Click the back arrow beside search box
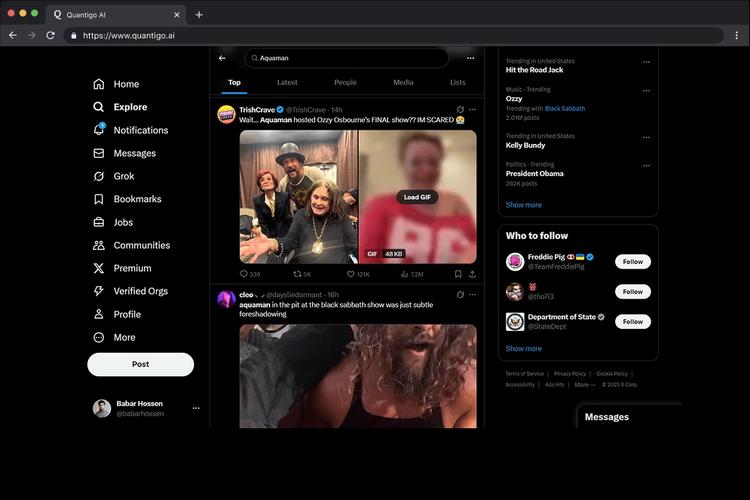 222,58
